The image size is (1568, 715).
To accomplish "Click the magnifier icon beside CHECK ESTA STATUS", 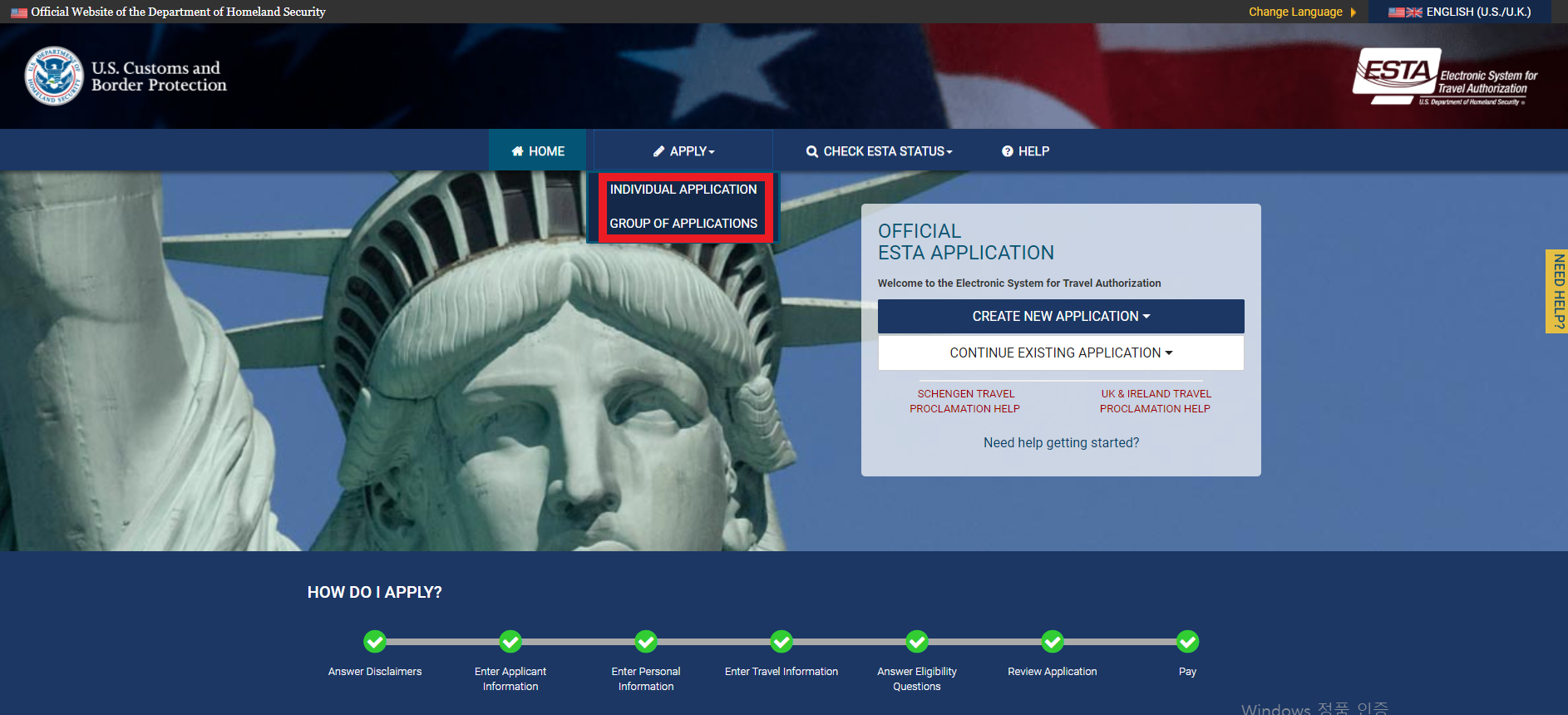I will coord(812,151).
